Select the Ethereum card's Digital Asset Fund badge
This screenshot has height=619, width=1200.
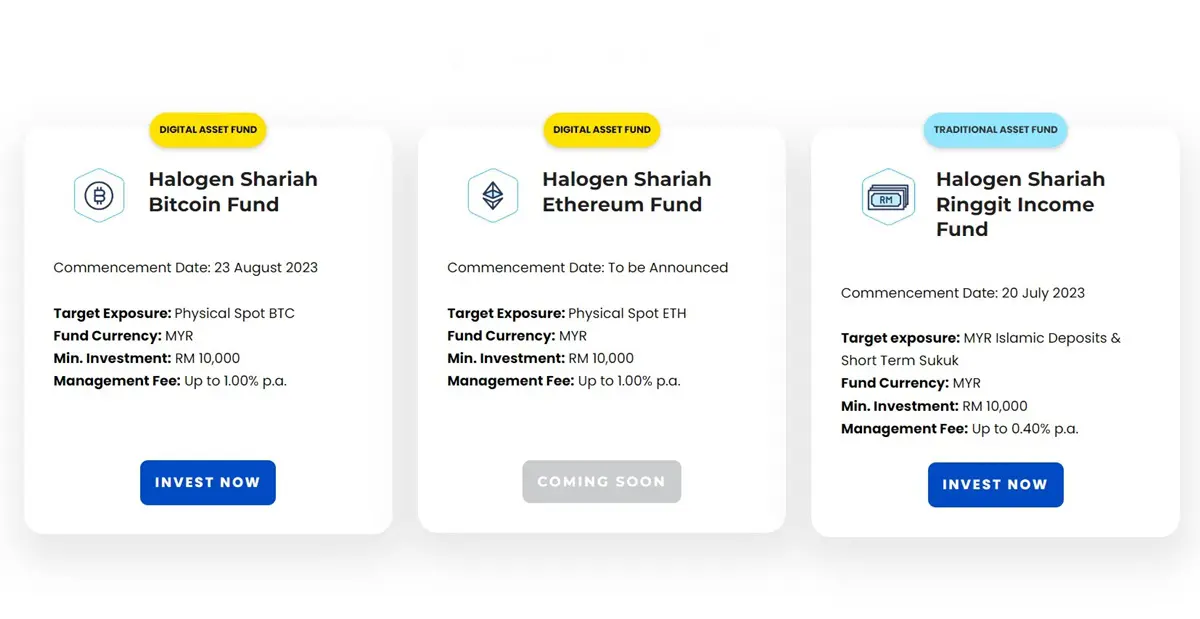pyautogui.click(x=602, y=130)
